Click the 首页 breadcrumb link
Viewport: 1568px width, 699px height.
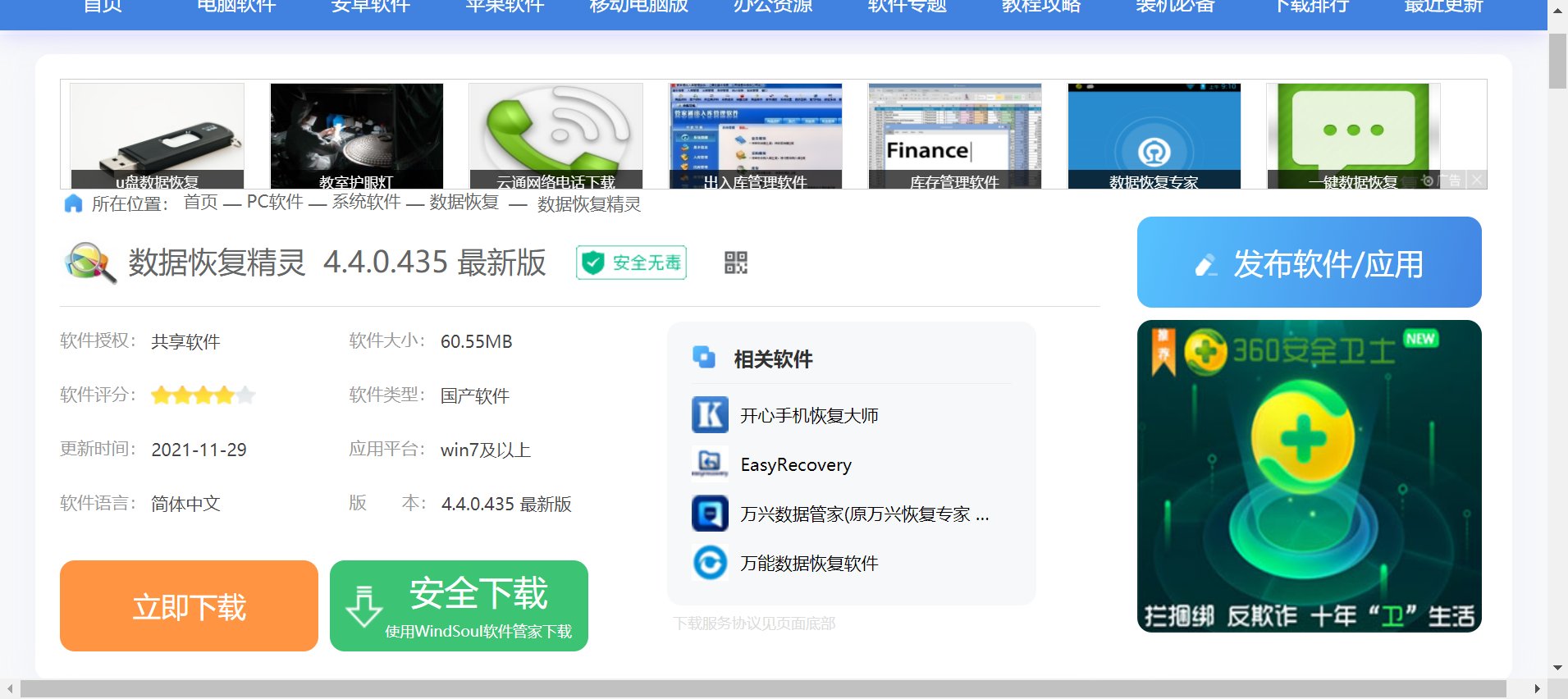[x=201, y=202]
